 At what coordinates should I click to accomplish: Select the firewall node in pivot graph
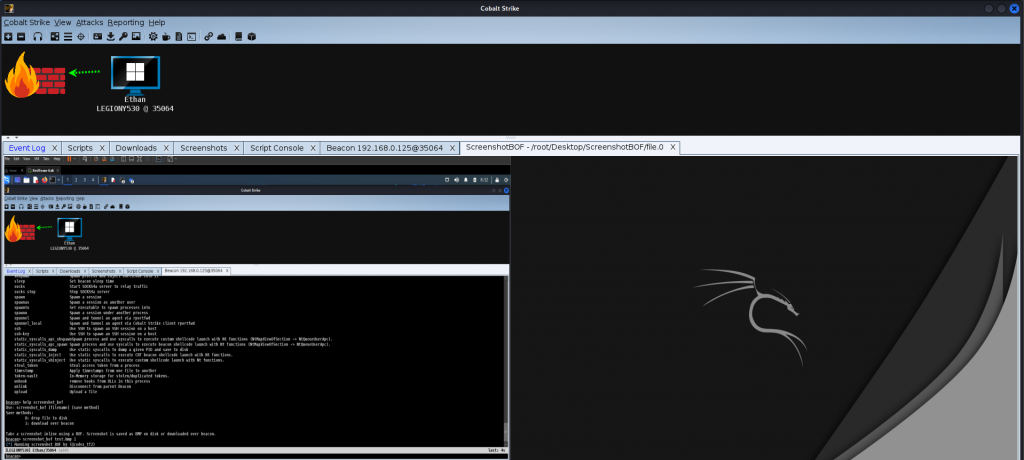[x=35, y=74]
